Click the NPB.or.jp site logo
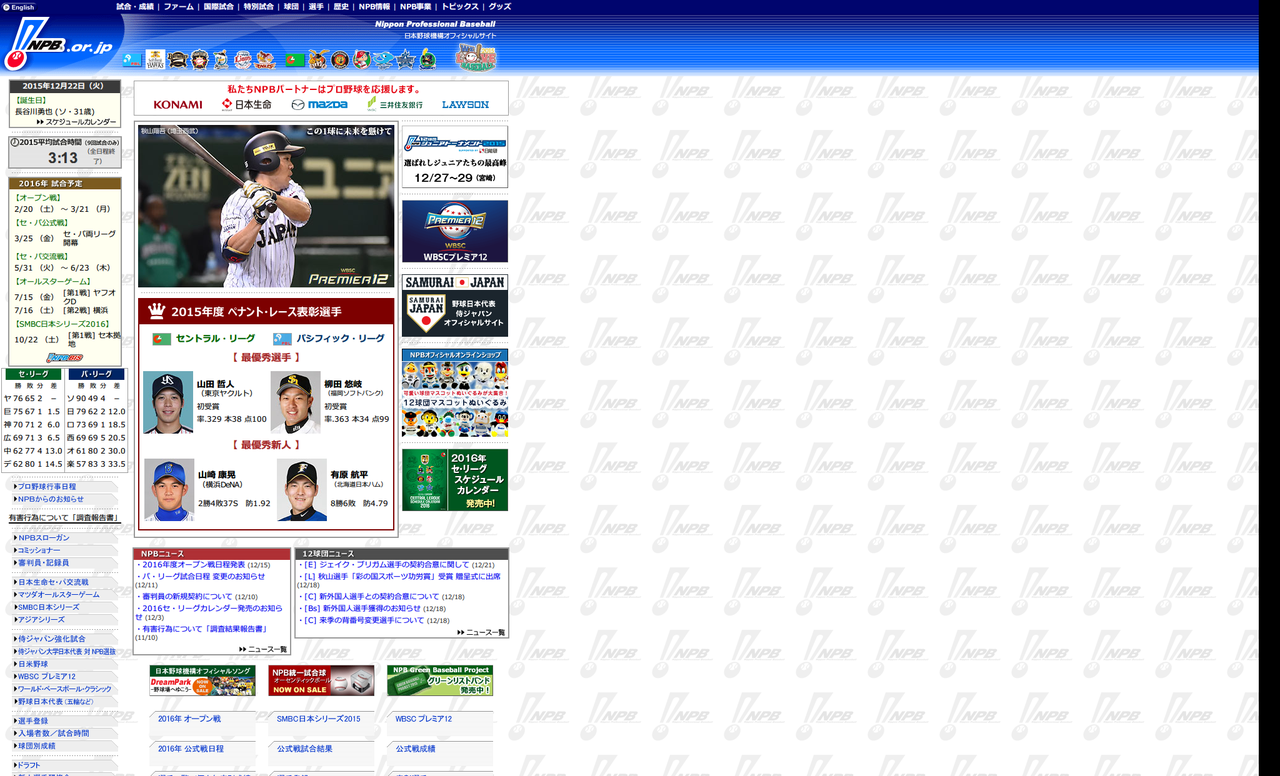Viewport: 1280px width, 776px height. [60, 42]
